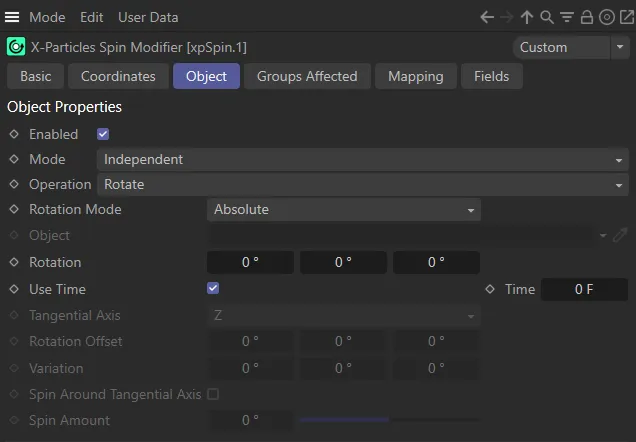The image size is (636, 442).
Task: Click the back arrow navigation icon
Action: tap(487, 17)
